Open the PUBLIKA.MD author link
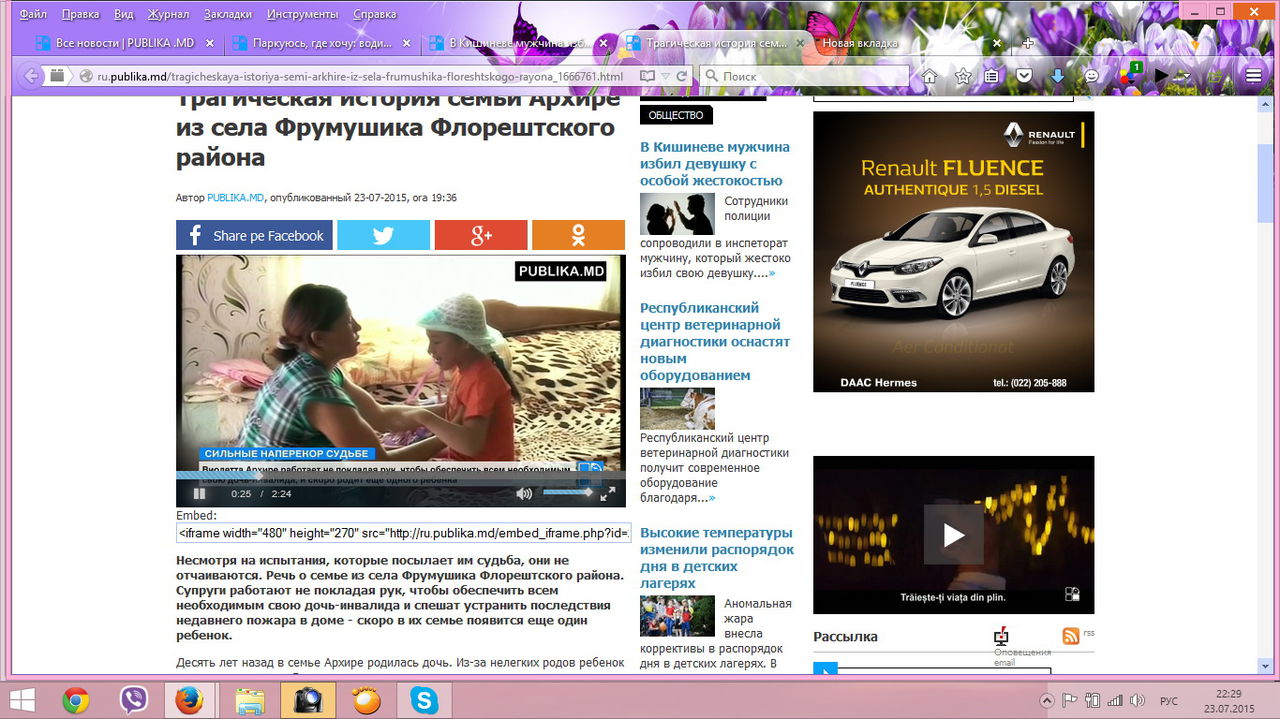 pos(236,198)
